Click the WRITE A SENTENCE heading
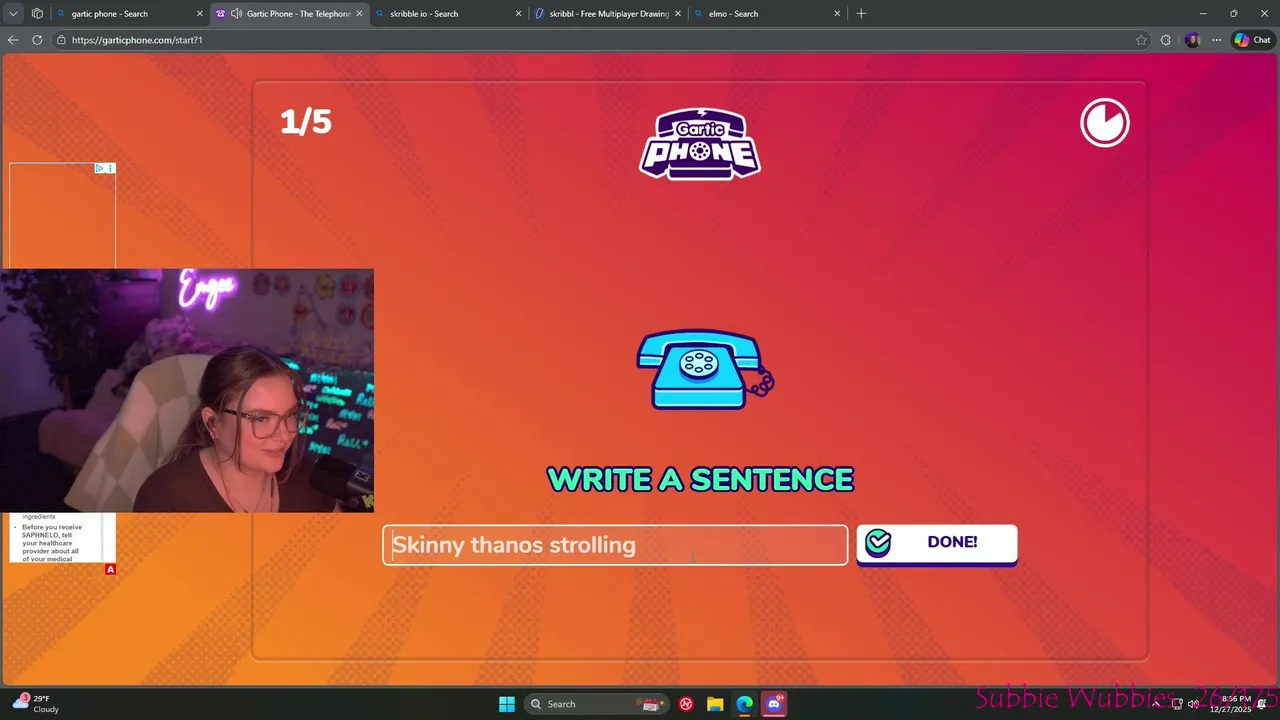The image size is (1280, 720). pyautogui.click(x=700, y=479)
